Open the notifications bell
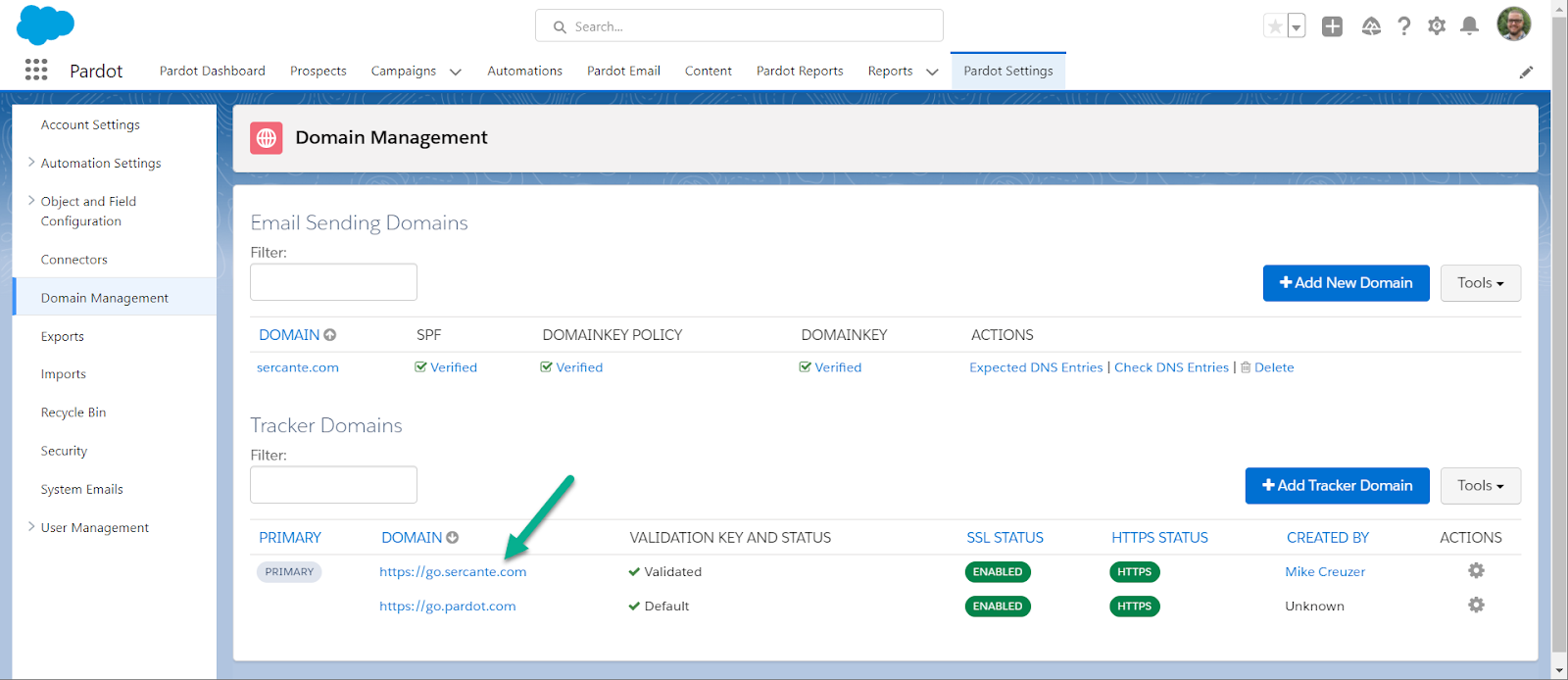The width and height of the screenshot is (1568, 680). (1469, 26)
